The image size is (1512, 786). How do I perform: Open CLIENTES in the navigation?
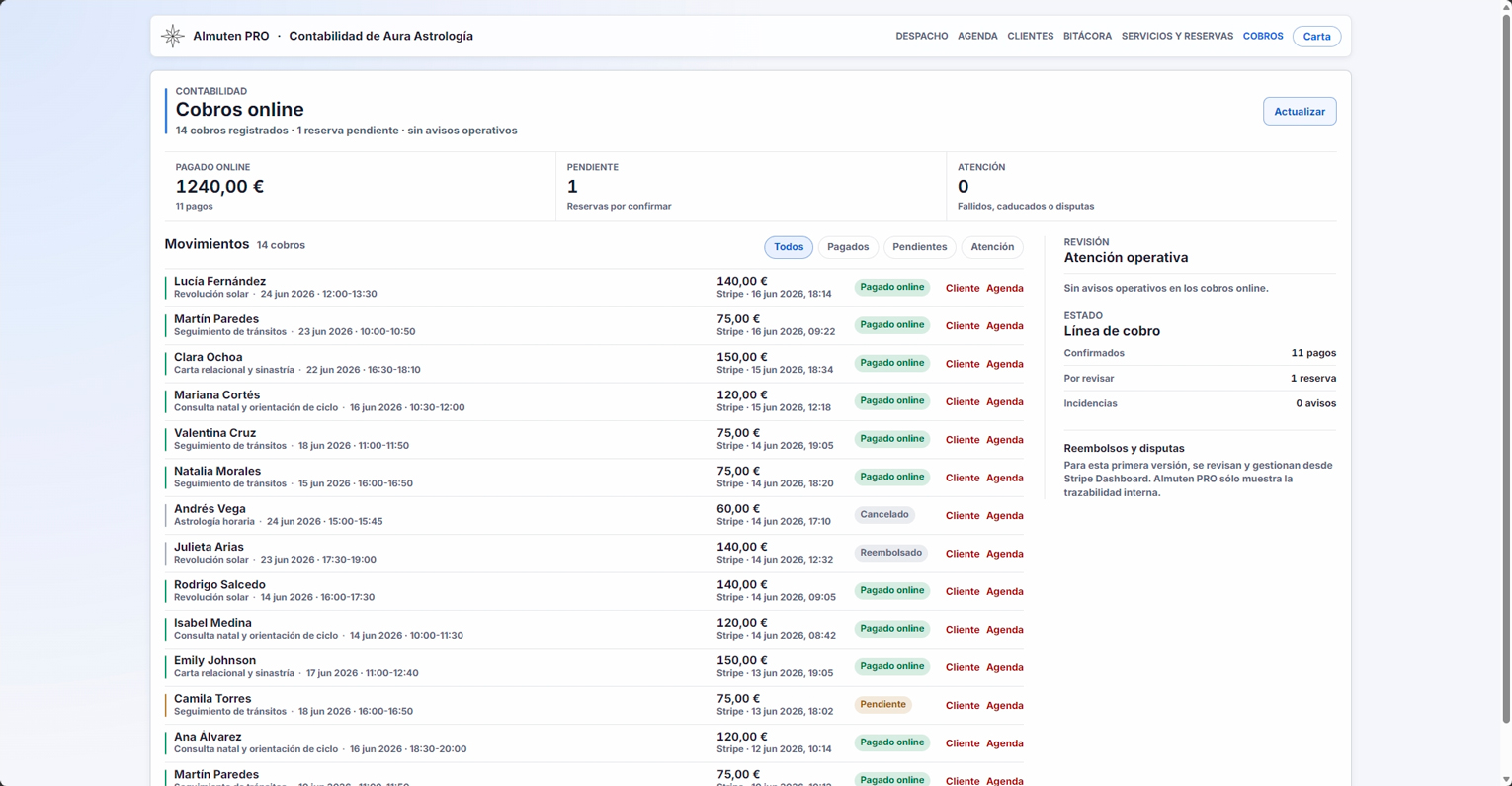tap(1030, 36)
